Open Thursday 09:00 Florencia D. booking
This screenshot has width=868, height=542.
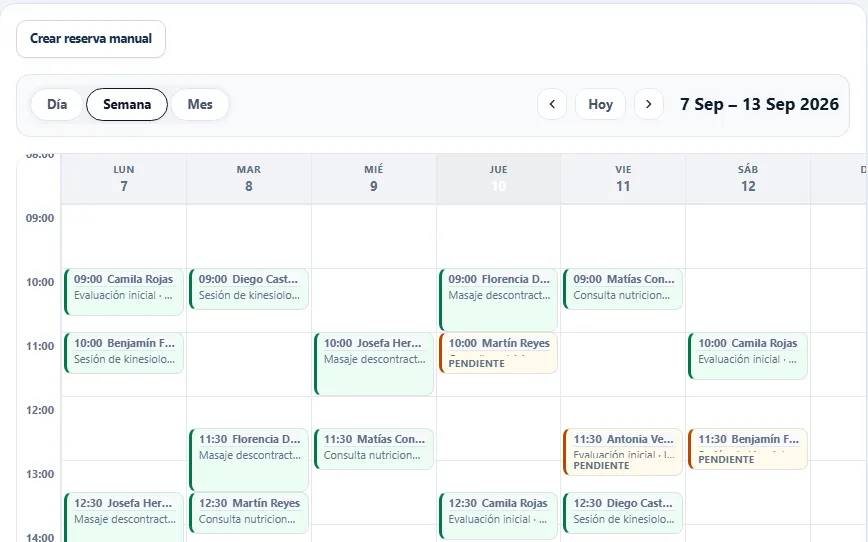pos(499,300)
